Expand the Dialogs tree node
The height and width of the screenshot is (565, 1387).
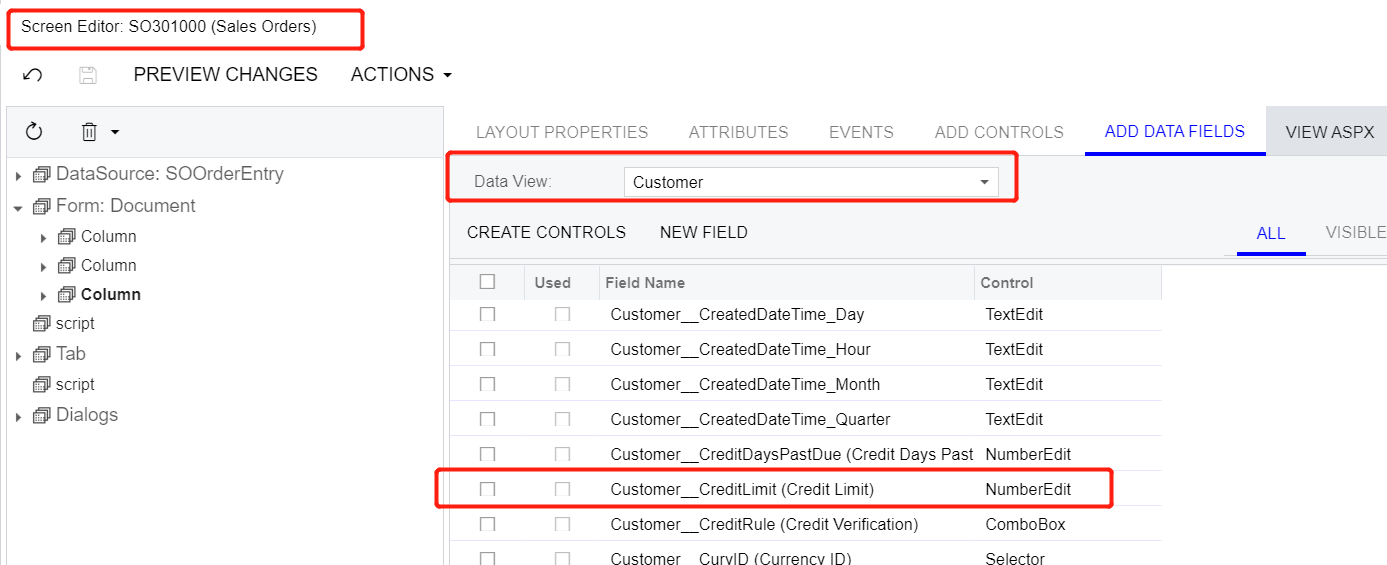[x=18, y=417]
